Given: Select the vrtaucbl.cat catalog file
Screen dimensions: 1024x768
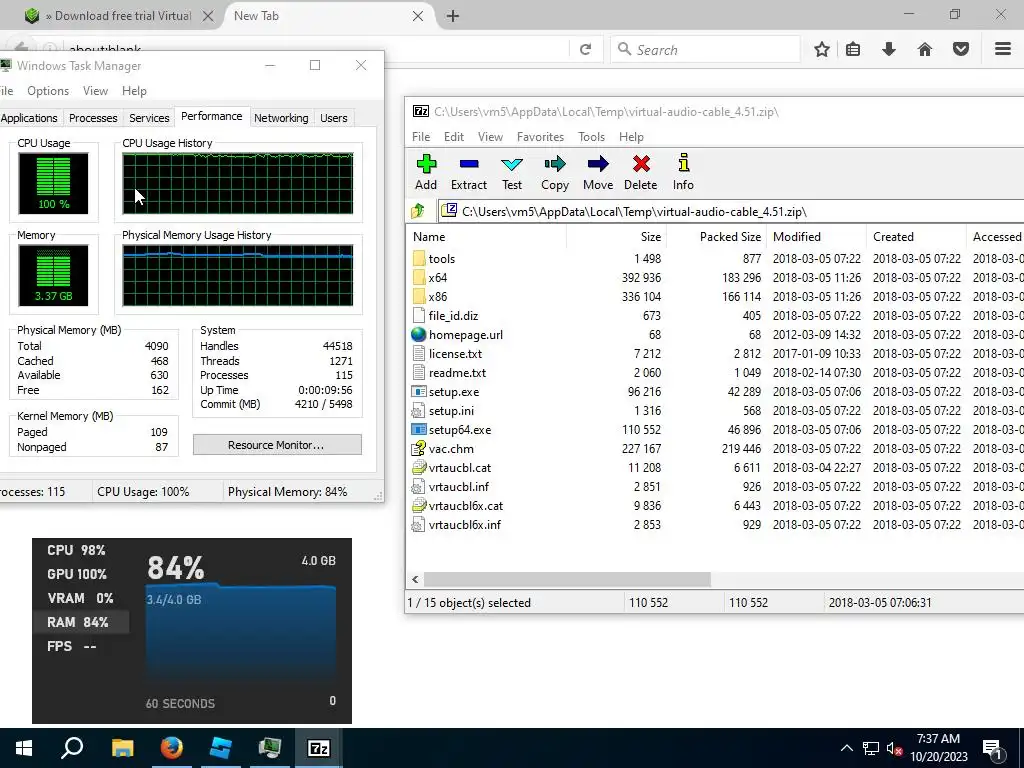Looking at the screenshot, I should click(451, 468).
